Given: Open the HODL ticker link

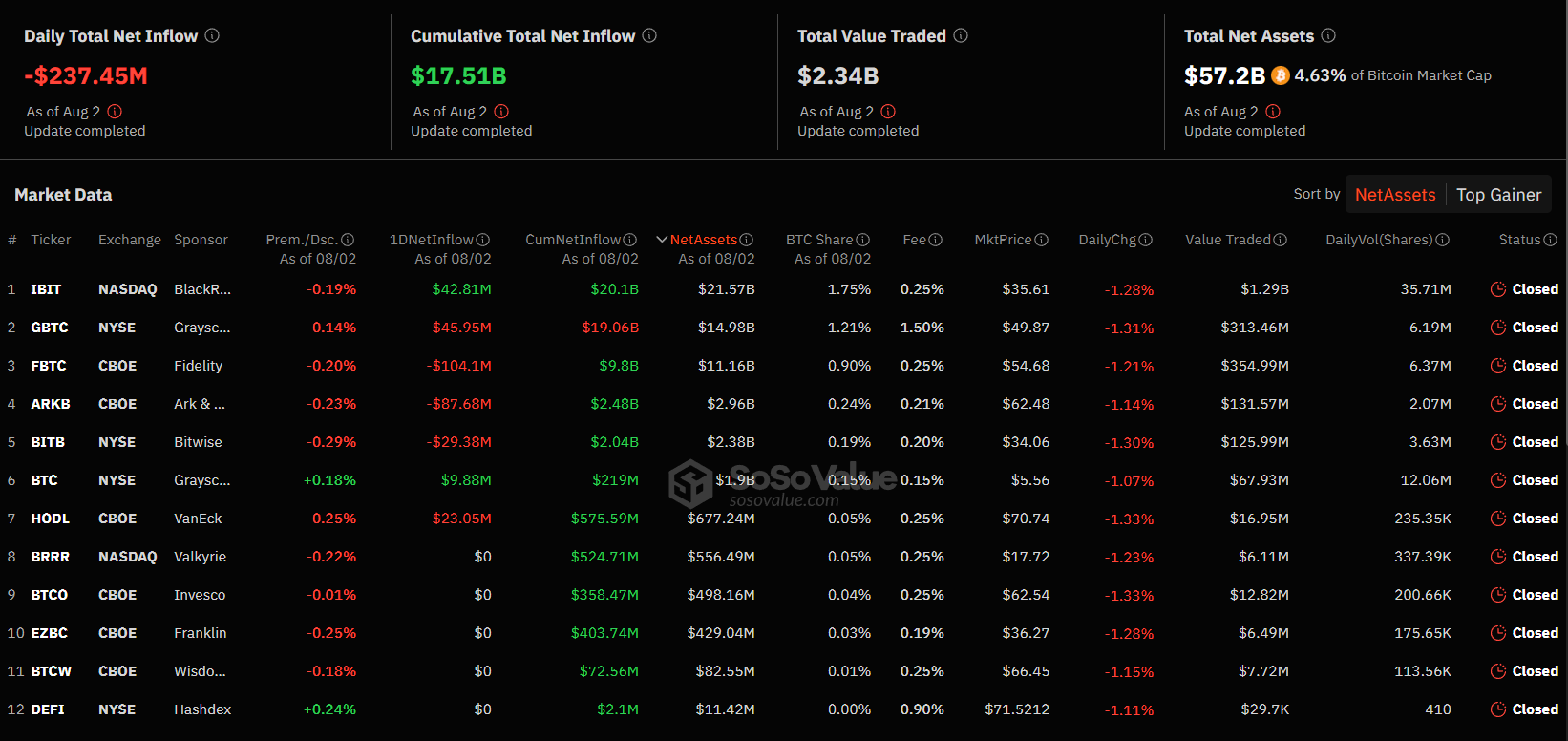Looking at the screenshot, I should [50, 519].
